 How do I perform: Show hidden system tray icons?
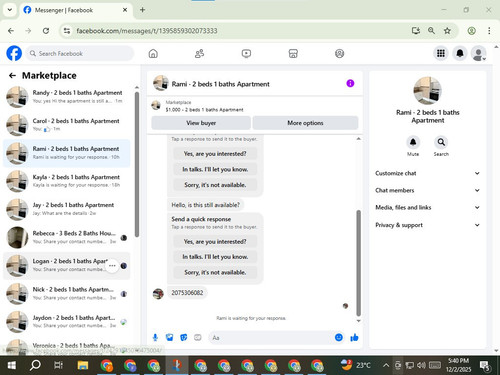[x=386, y=365]
